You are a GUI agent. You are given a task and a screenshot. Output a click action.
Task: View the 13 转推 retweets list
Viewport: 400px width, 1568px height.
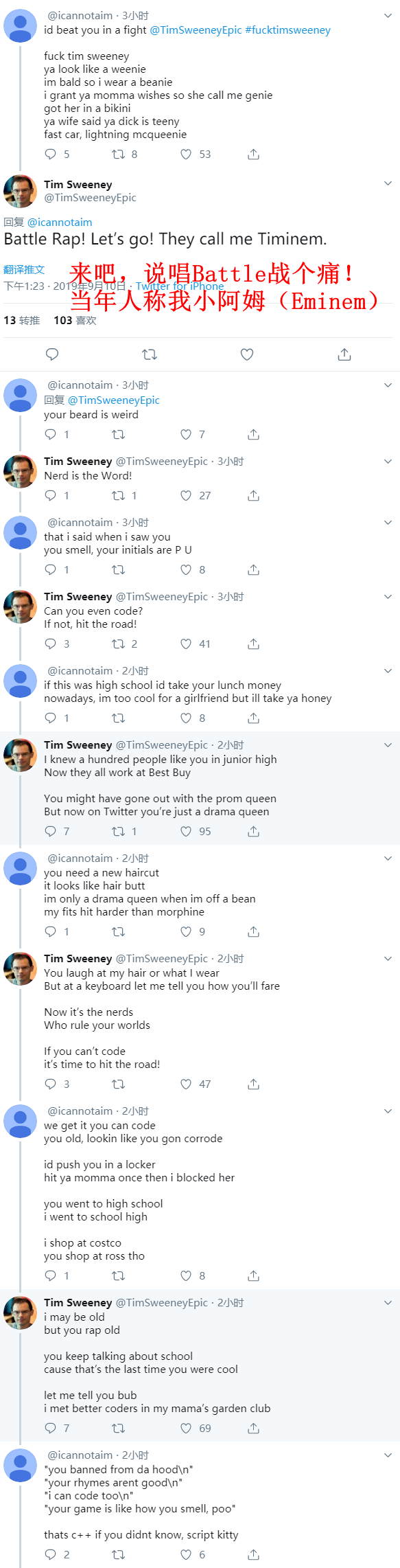coord(21,321)
